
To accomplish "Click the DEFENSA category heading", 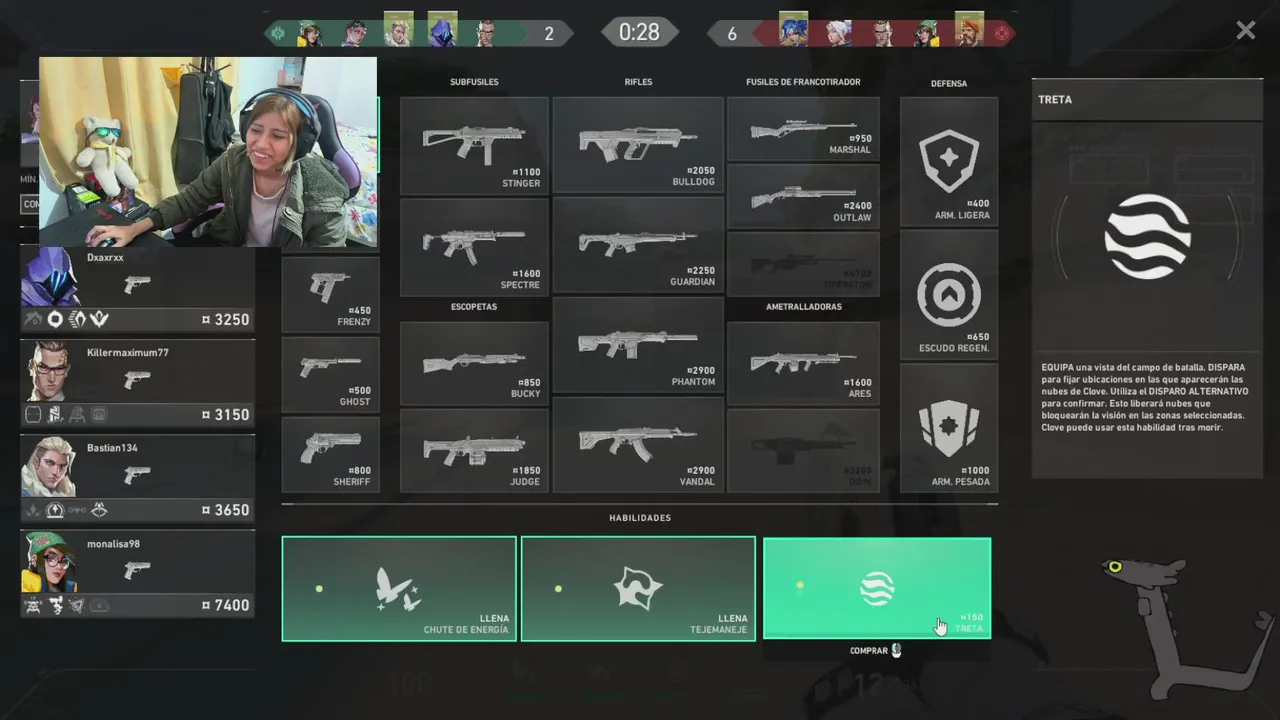I will (x=949, y=83).
